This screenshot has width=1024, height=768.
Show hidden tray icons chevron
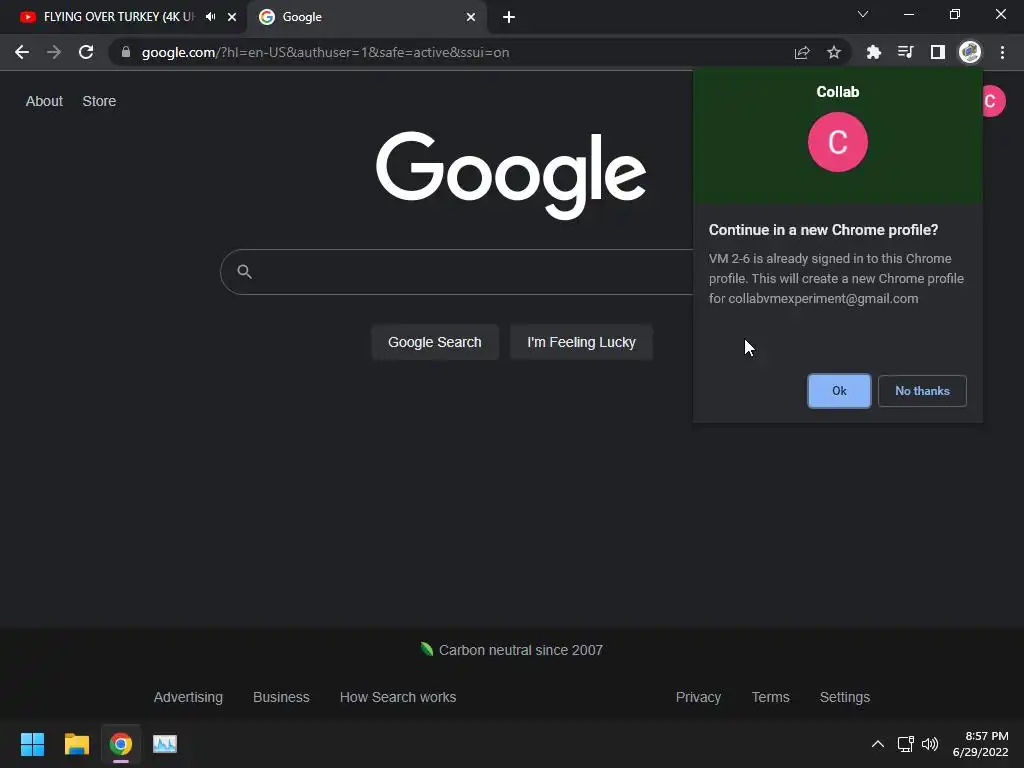pyautogui.click(x=878, y=744)
